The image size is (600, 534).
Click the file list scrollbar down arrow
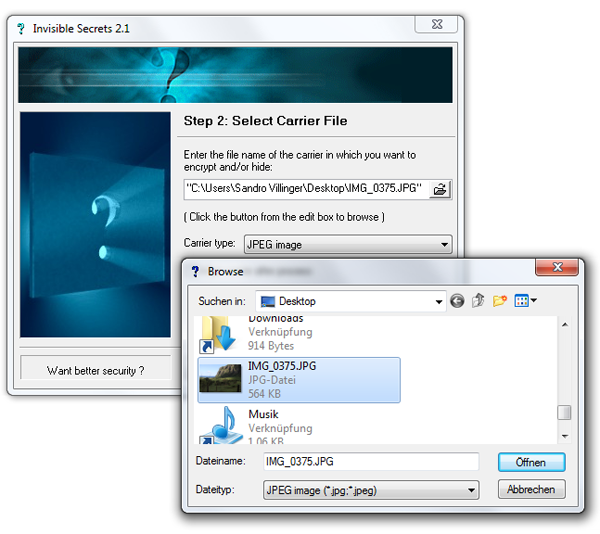click(x=564, y=436)
